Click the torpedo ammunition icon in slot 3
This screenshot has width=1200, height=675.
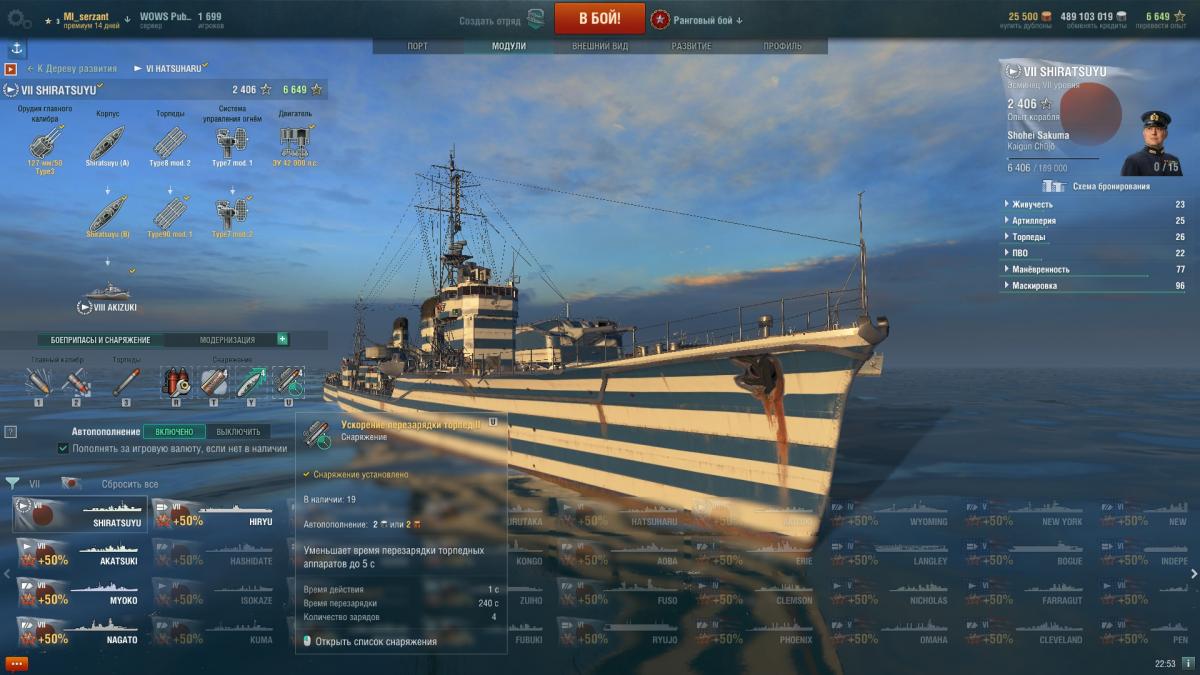coord(126,383)
